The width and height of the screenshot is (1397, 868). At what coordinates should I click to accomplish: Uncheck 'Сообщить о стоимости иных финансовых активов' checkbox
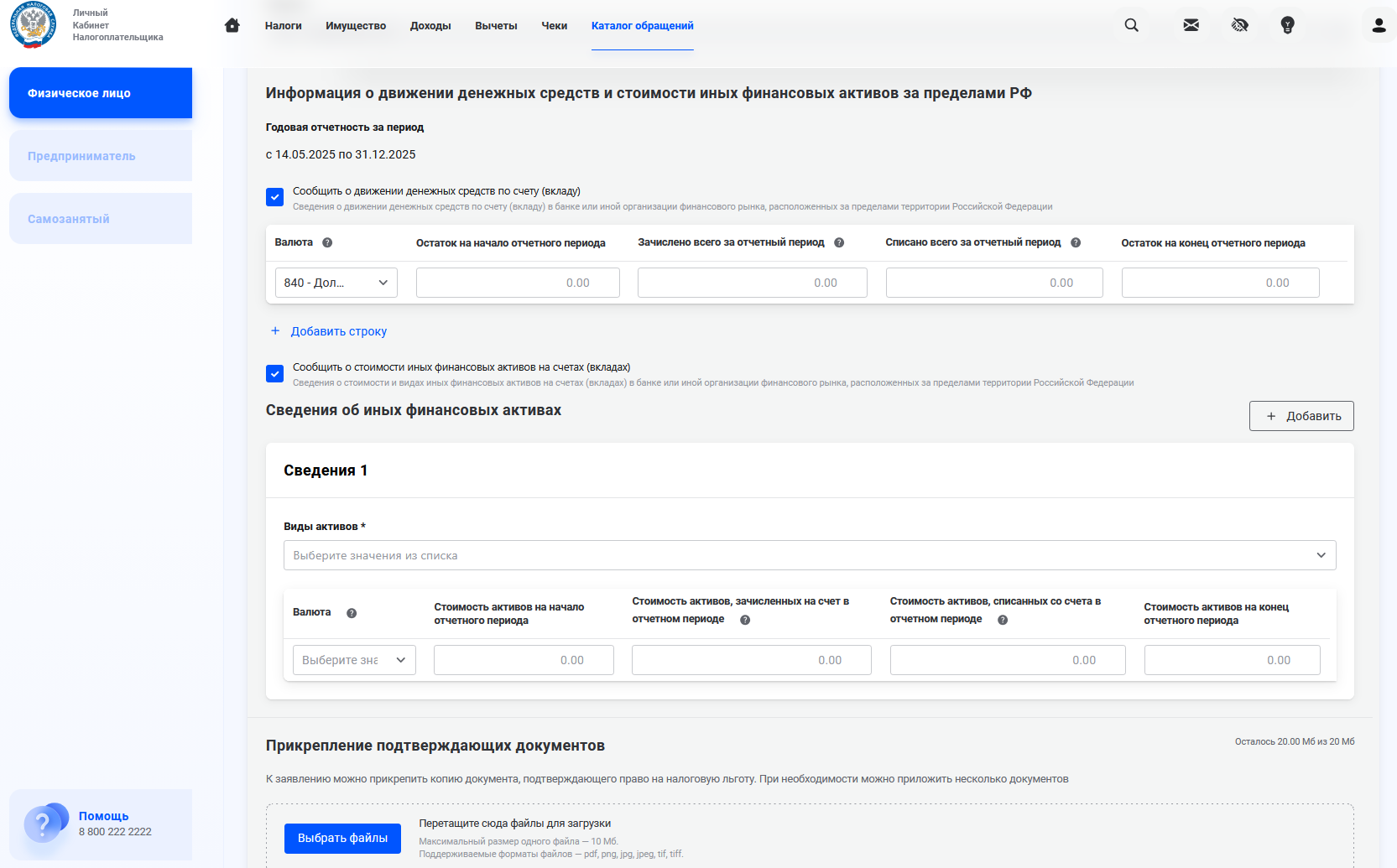pyautogui.click(x=274, y=373)
